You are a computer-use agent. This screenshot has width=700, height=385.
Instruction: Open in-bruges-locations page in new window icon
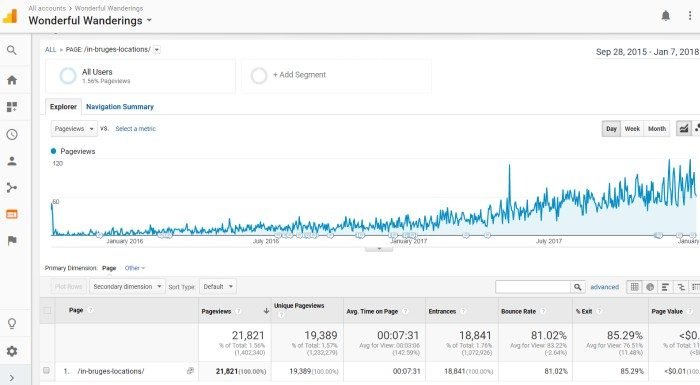point(190,371)
